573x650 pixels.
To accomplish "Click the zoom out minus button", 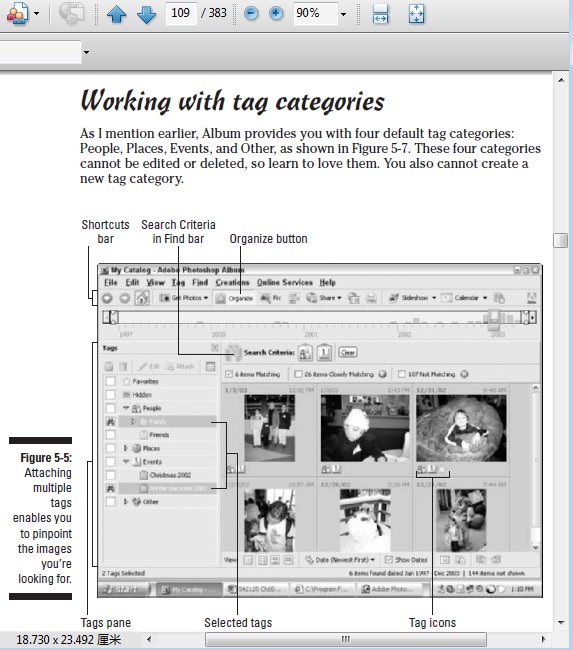I will point(250,13).
